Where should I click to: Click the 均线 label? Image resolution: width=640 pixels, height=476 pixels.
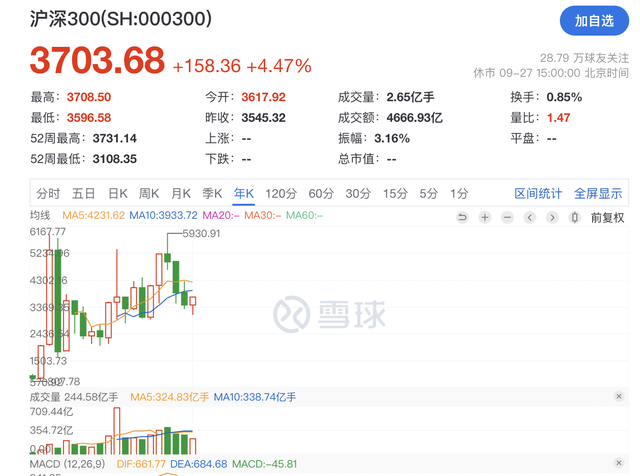[40, 215]
